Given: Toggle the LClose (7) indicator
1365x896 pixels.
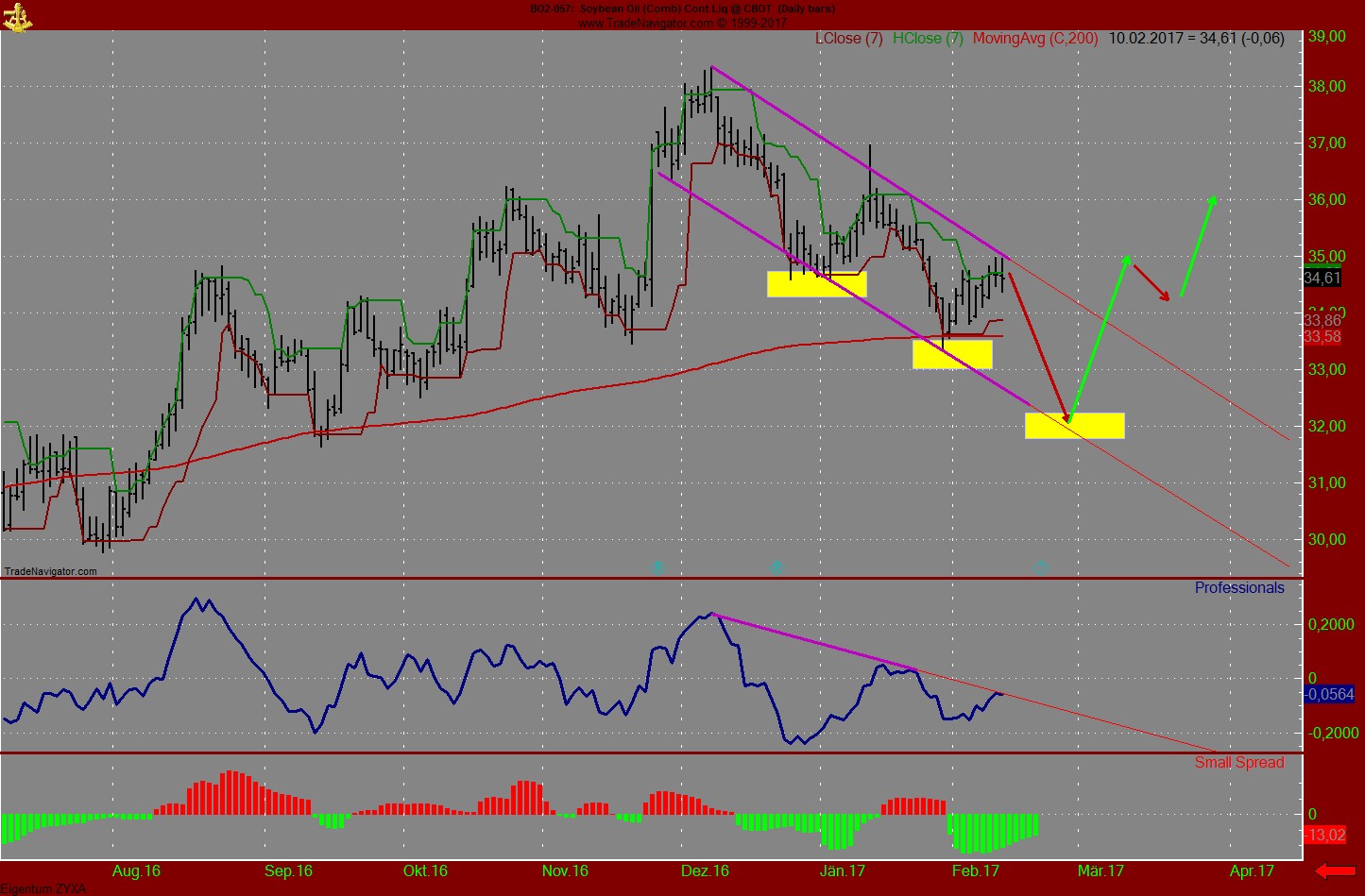Looking at the screenshot, I should [849, 39].
